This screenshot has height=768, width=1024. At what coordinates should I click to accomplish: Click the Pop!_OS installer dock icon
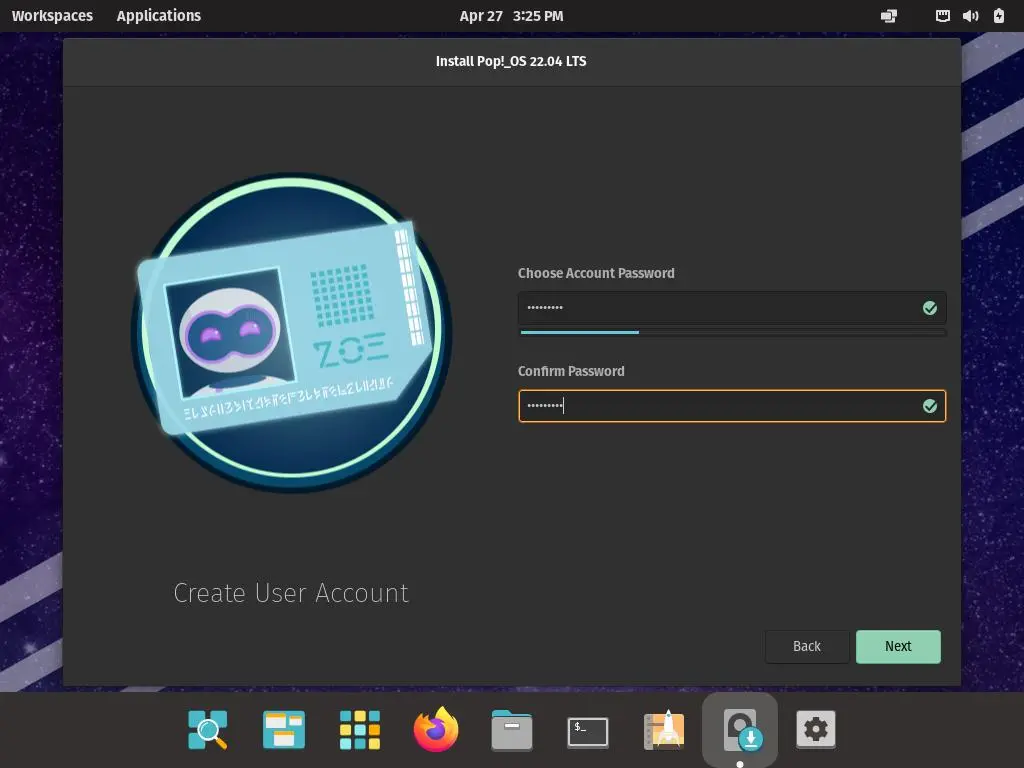pyautogui.click(x=740, y=730)
